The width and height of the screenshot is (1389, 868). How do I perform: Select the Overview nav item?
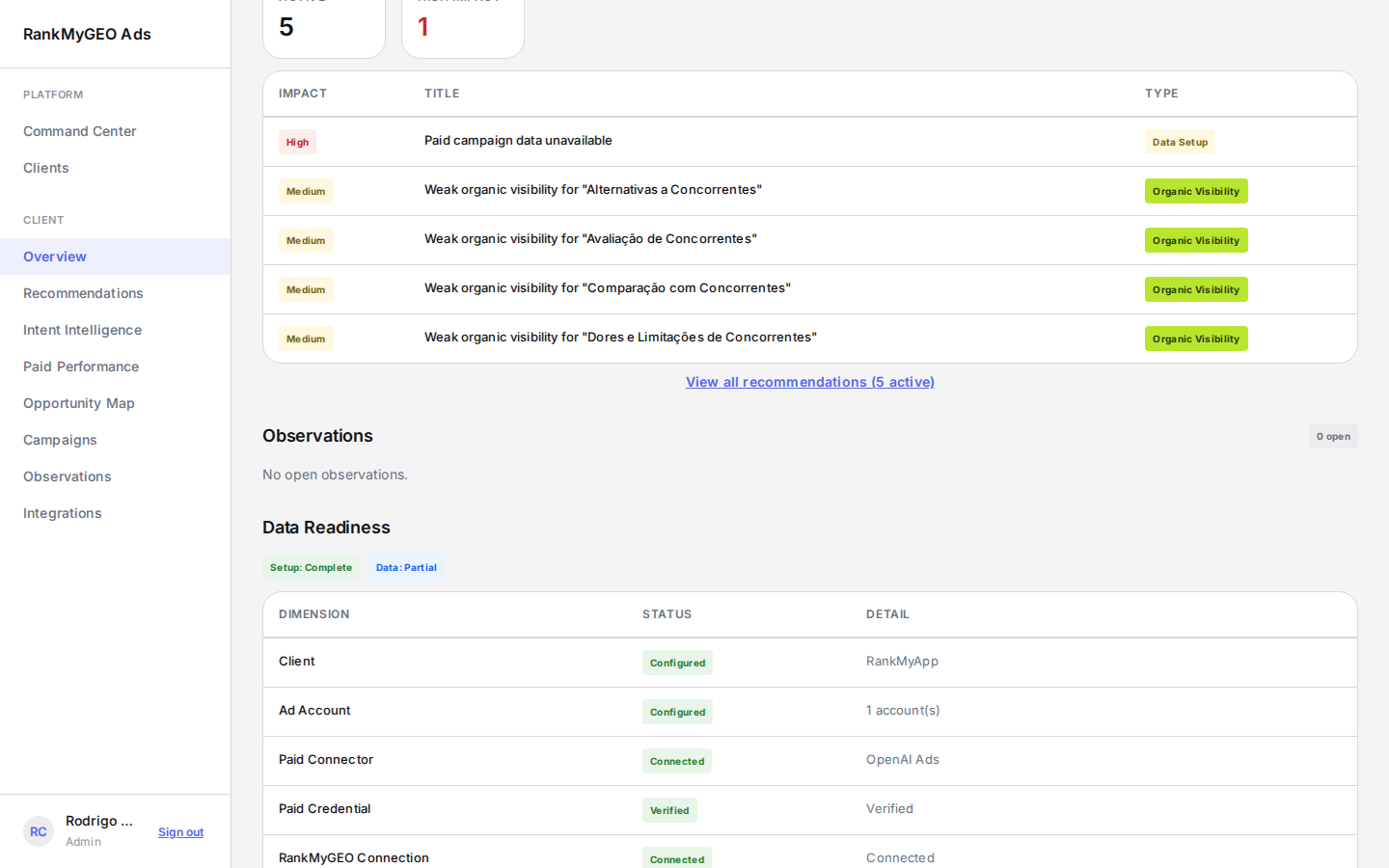pyautogui.click(x=115, y=257)
